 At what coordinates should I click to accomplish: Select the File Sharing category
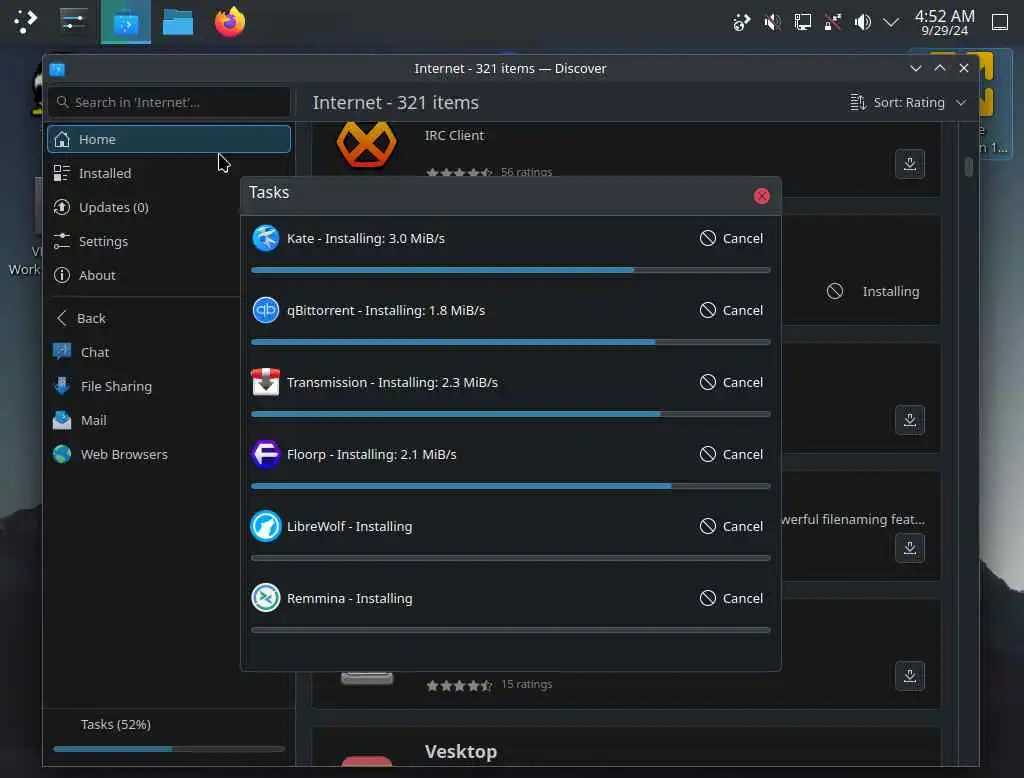coord(145,386)
